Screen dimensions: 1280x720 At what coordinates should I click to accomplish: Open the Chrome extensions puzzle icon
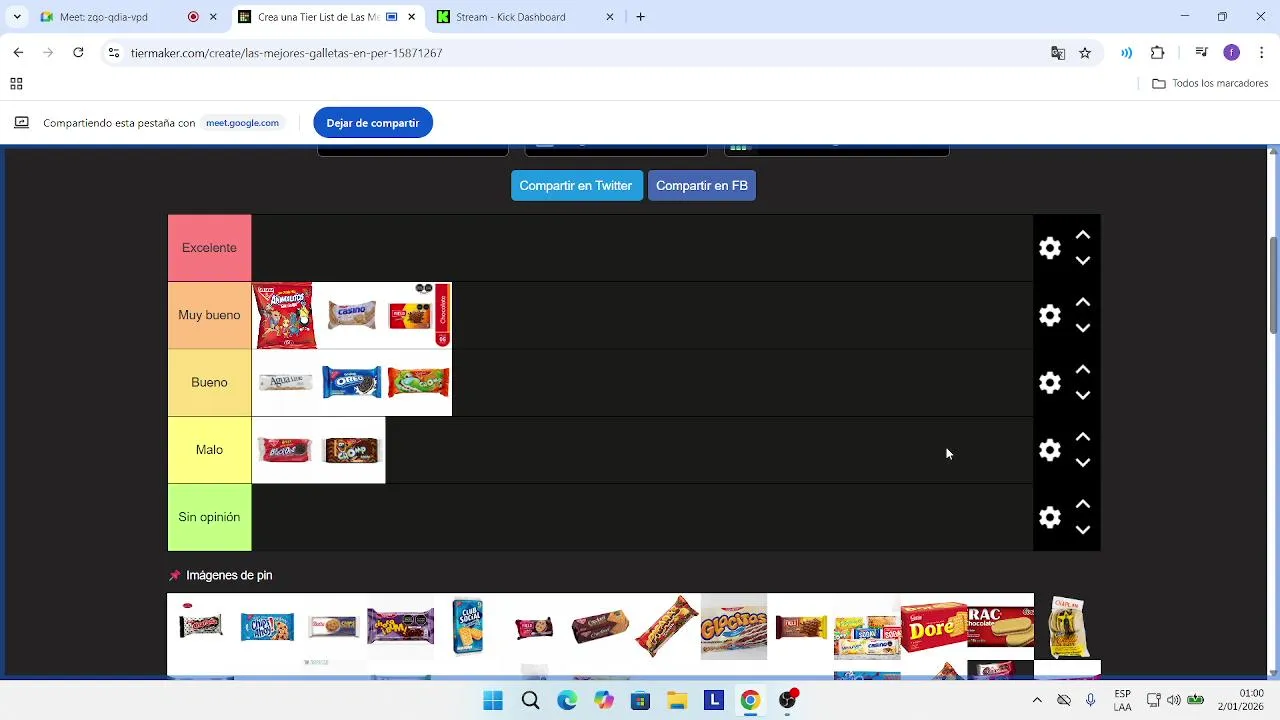(x=1158, y=53)
